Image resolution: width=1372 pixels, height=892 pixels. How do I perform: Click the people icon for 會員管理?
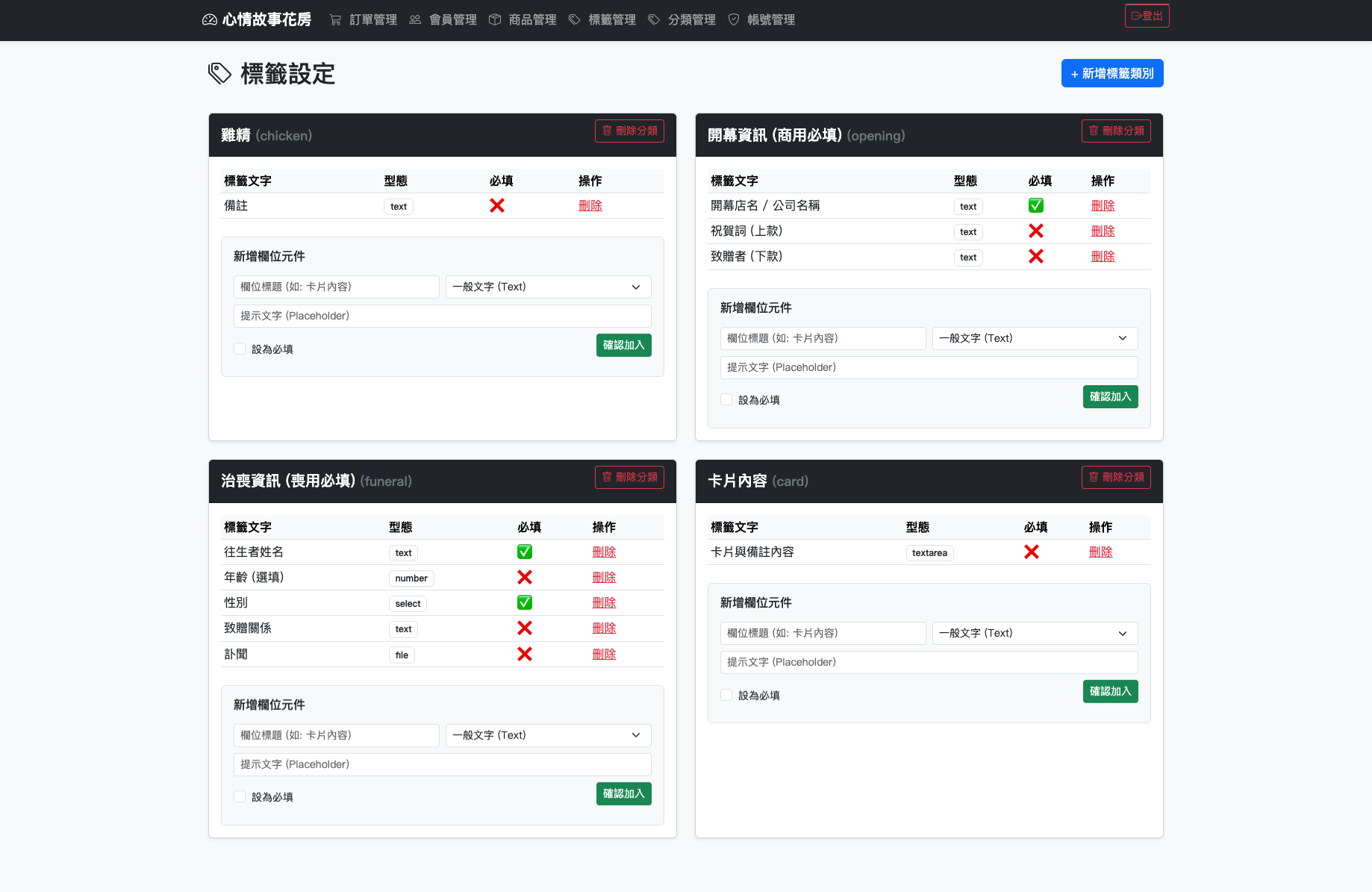click(x=415, y=20)
